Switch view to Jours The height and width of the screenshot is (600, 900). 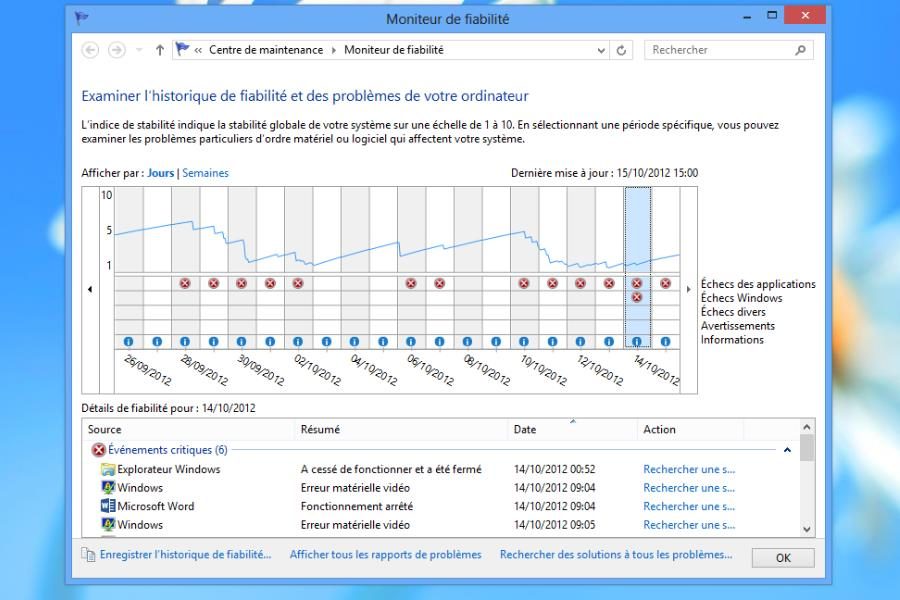(x=160, y=173)
